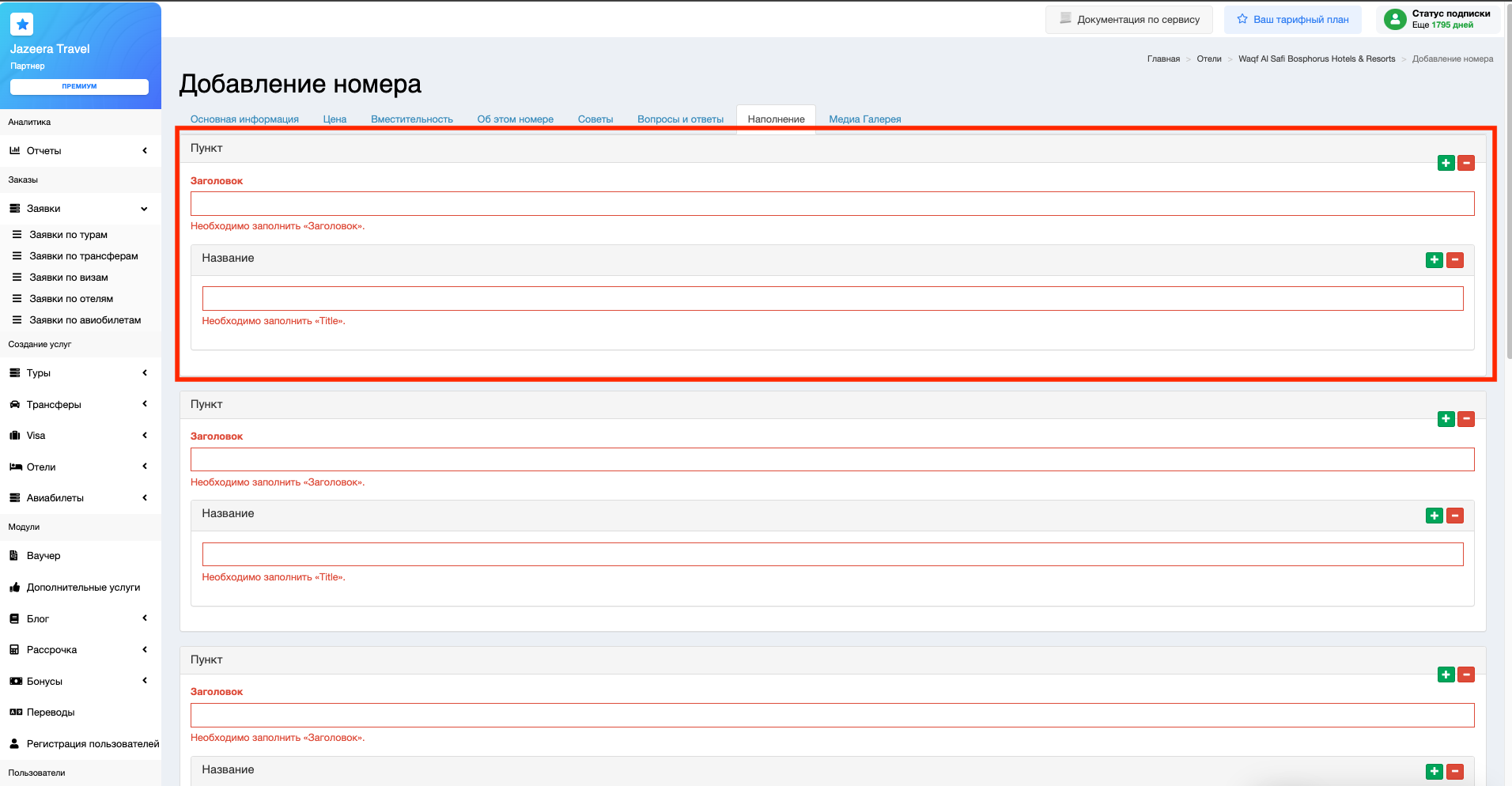Click the star logo icon above Jazeera Travel
Viewport: 1512px width, 786px height.
(22, 25)
